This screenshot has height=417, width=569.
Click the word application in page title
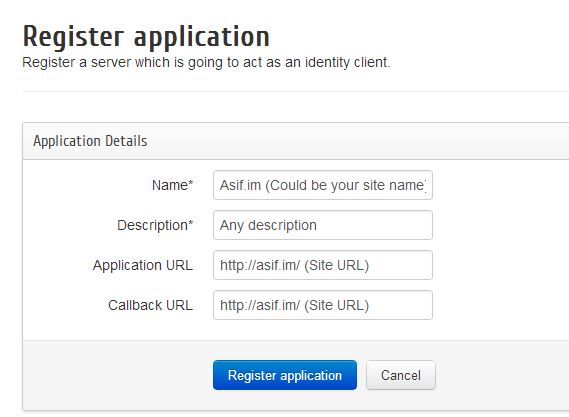click(202, 37)
